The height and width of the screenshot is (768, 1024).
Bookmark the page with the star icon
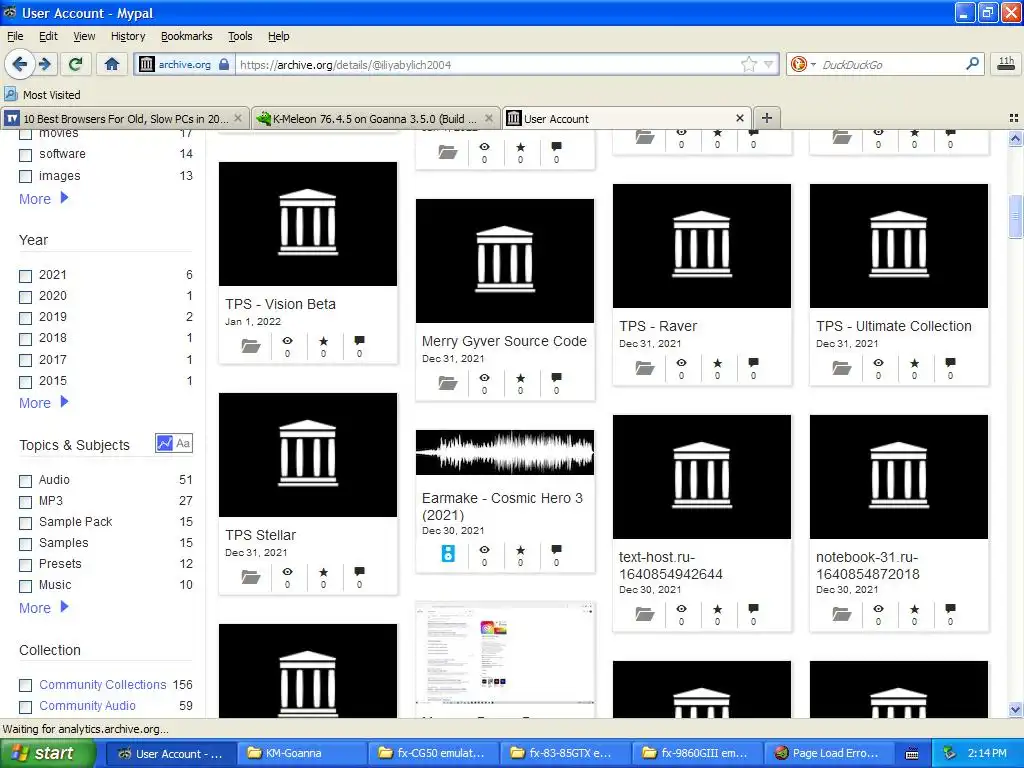(748, 64)
